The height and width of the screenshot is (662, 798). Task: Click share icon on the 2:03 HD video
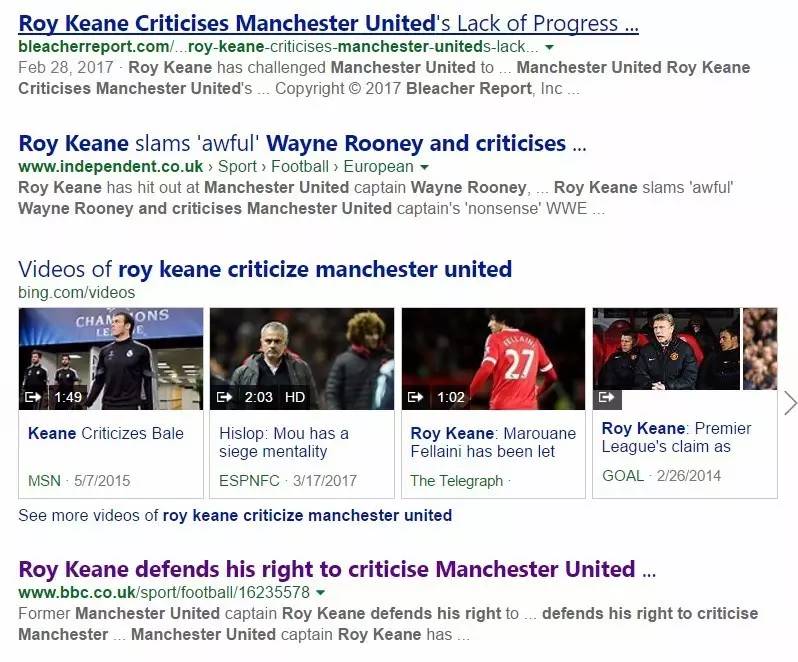tap(224, 397)
